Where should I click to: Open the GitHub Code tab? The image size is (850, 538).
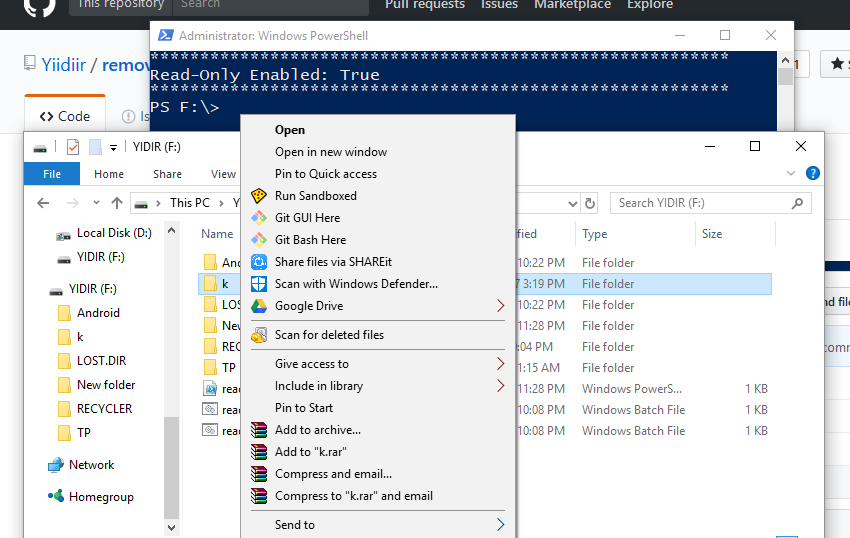[x=65, y=116]
